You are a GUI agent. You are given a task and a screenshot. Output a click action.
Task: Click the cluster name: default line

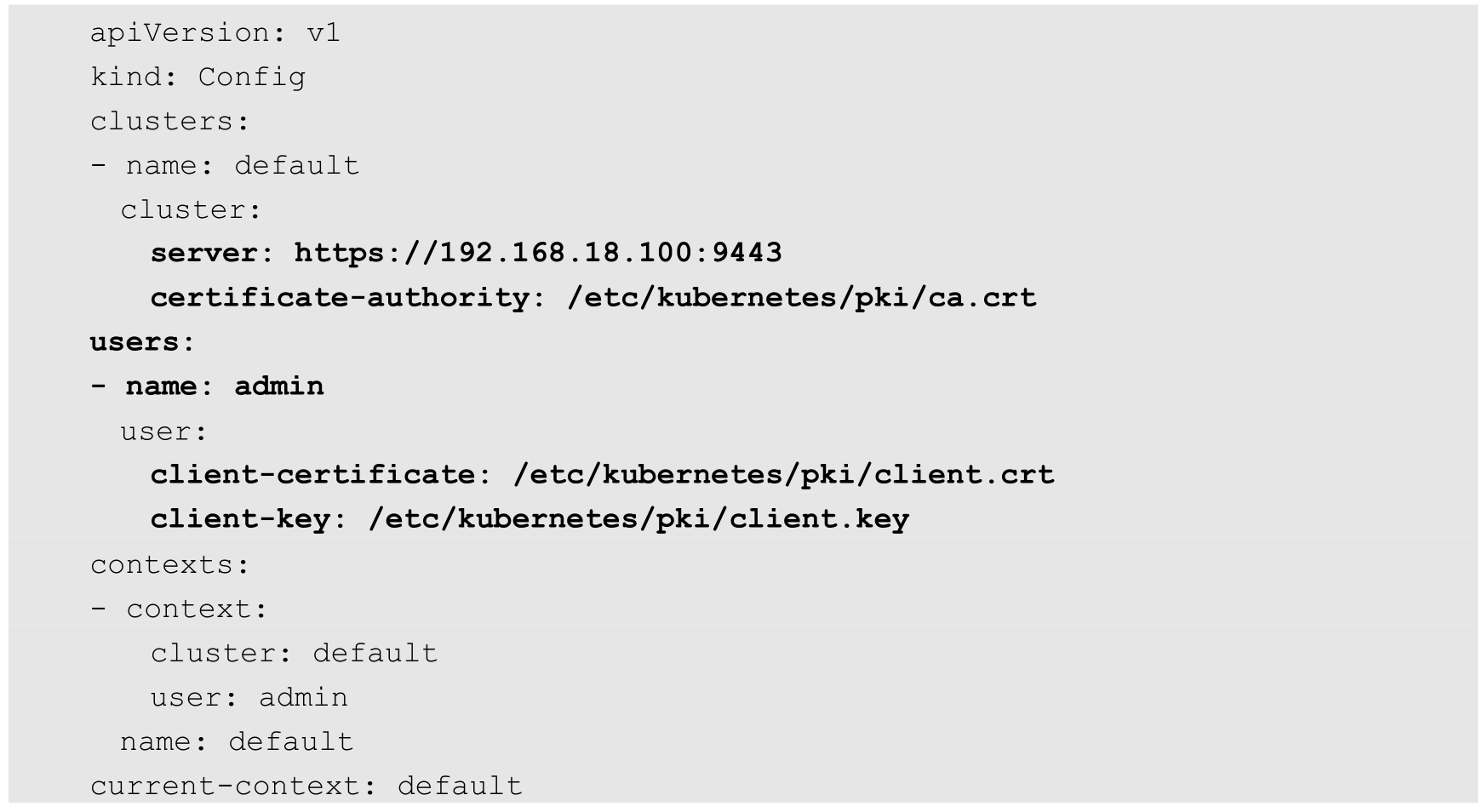(x=242, y=165)
